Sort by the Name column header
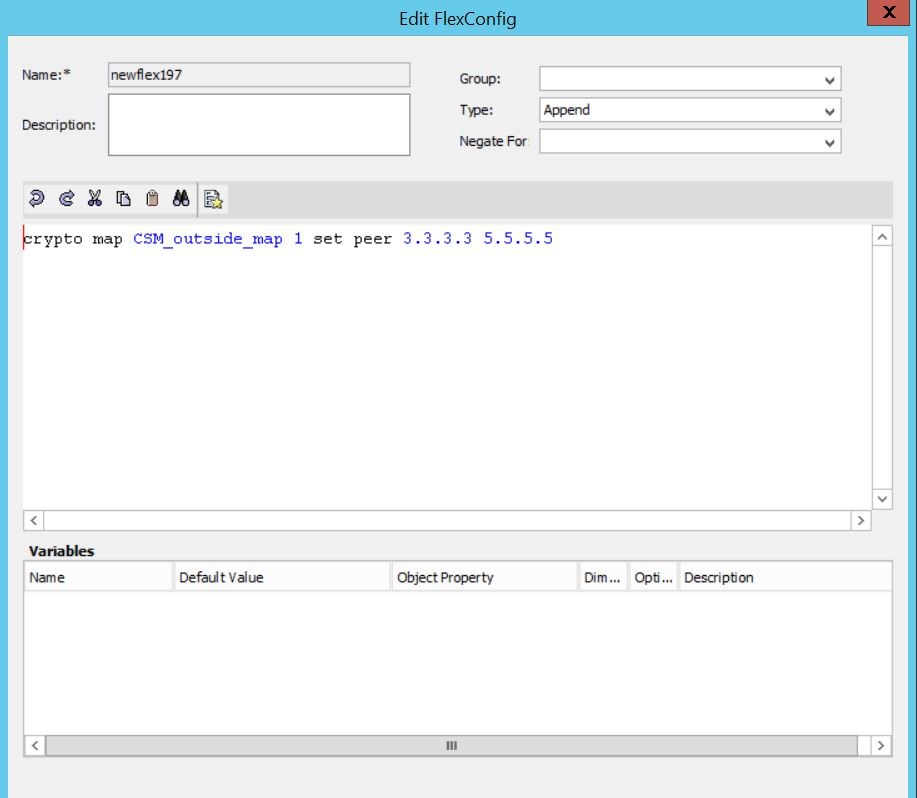Image resolution: width=917 pixels, height=798 pixels. 98,577
